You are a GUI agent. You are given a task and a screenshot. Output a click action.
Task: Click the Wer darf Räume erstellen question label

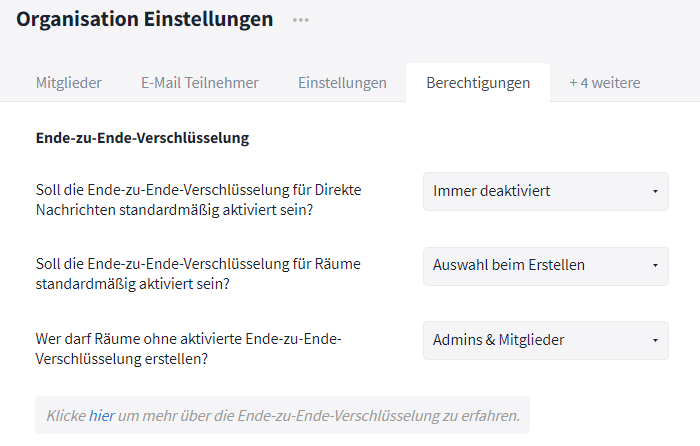(x=189, y=348)
